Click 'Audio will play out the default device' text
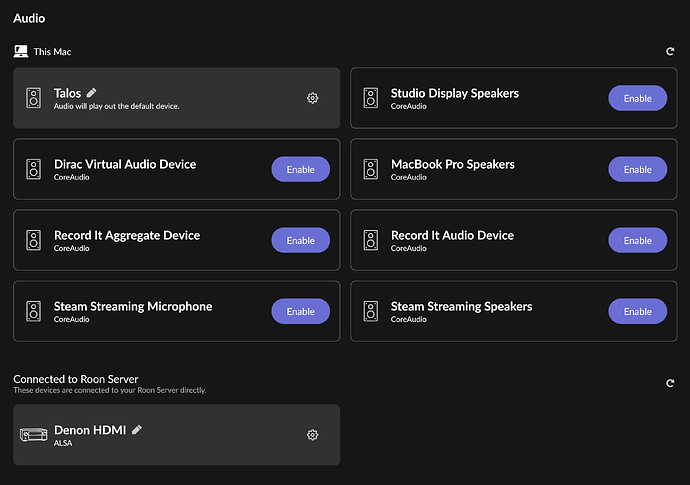The width and height of the screenshot is (690, 485). point(117,106)
